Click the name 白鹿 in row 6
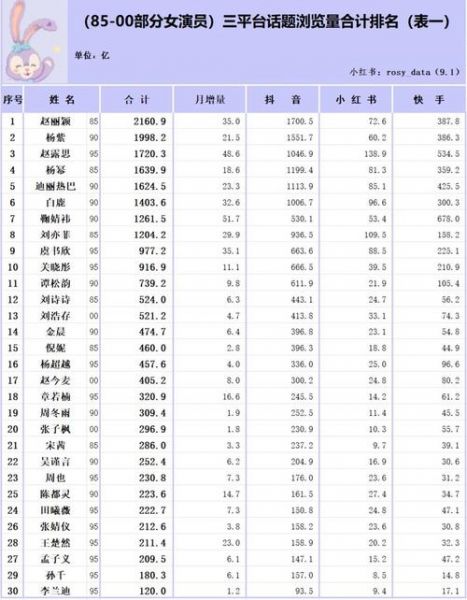Screen dimensions: 467x600 coord(56,202)
